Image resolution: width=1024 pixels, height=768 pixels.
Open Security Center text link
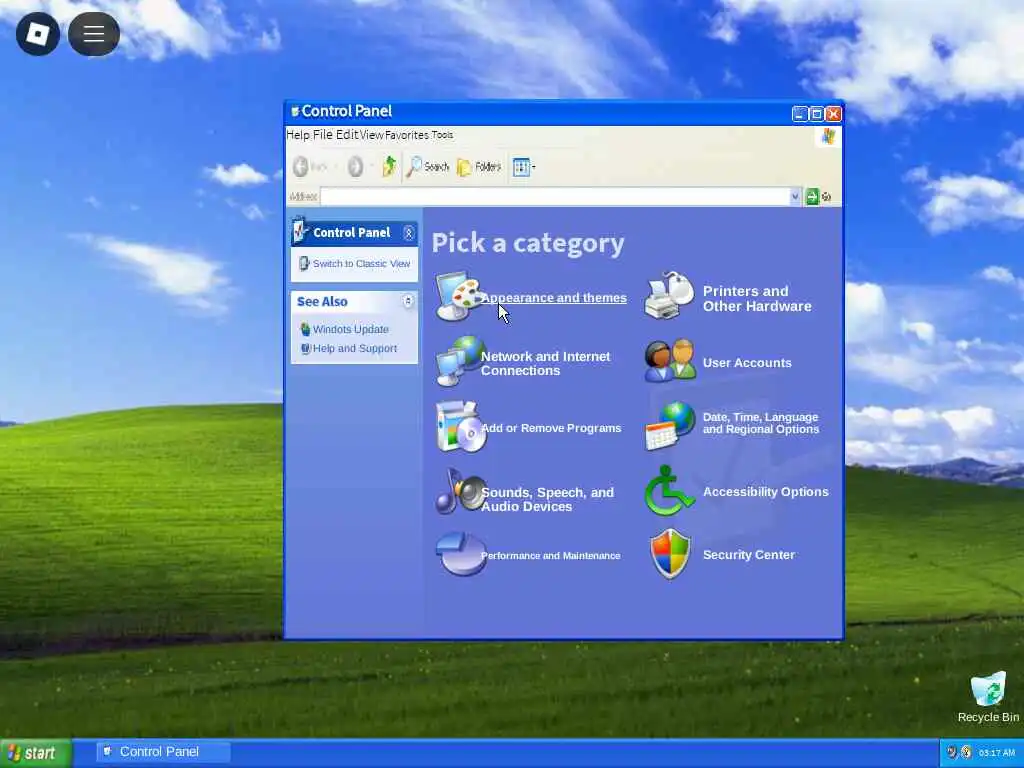(x=749, y=554)
